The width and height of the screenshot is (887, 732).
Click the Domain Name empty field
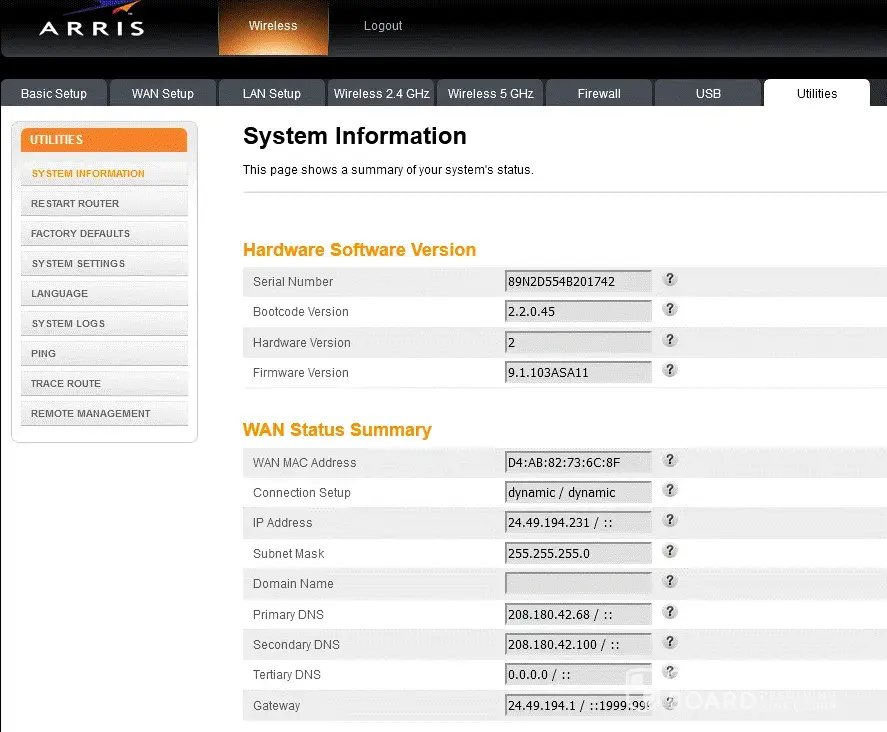coord(578,583)
